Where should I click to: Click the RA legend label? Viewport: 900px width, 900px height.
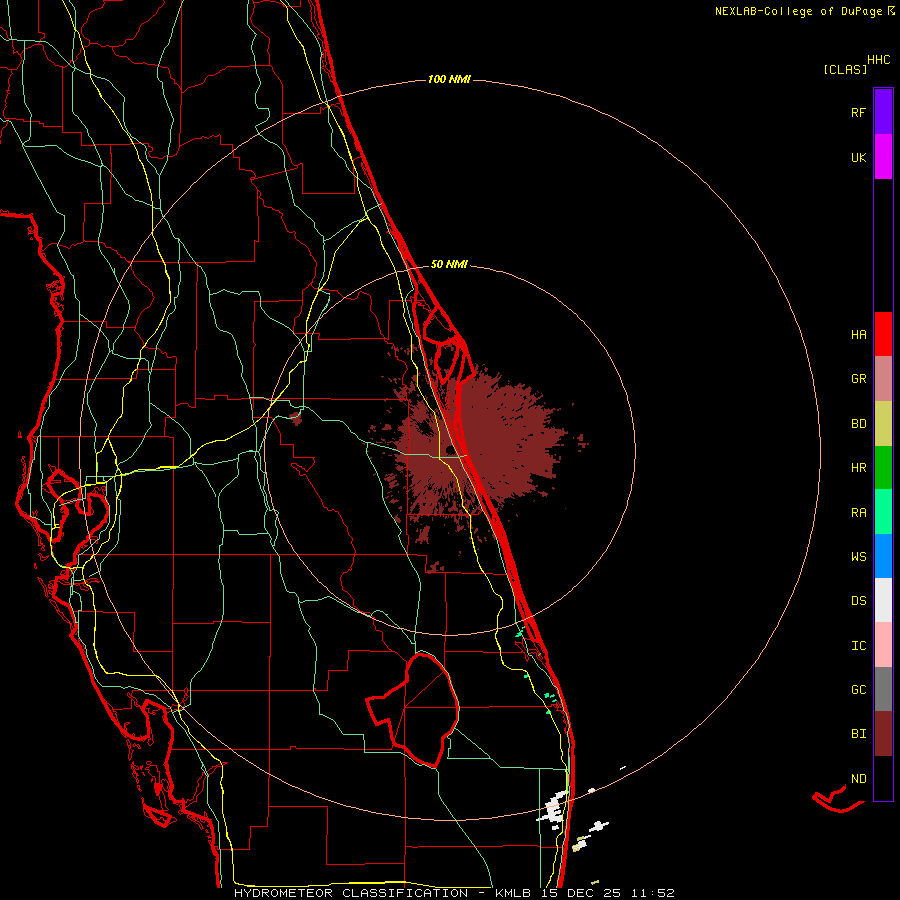[858, 513]
